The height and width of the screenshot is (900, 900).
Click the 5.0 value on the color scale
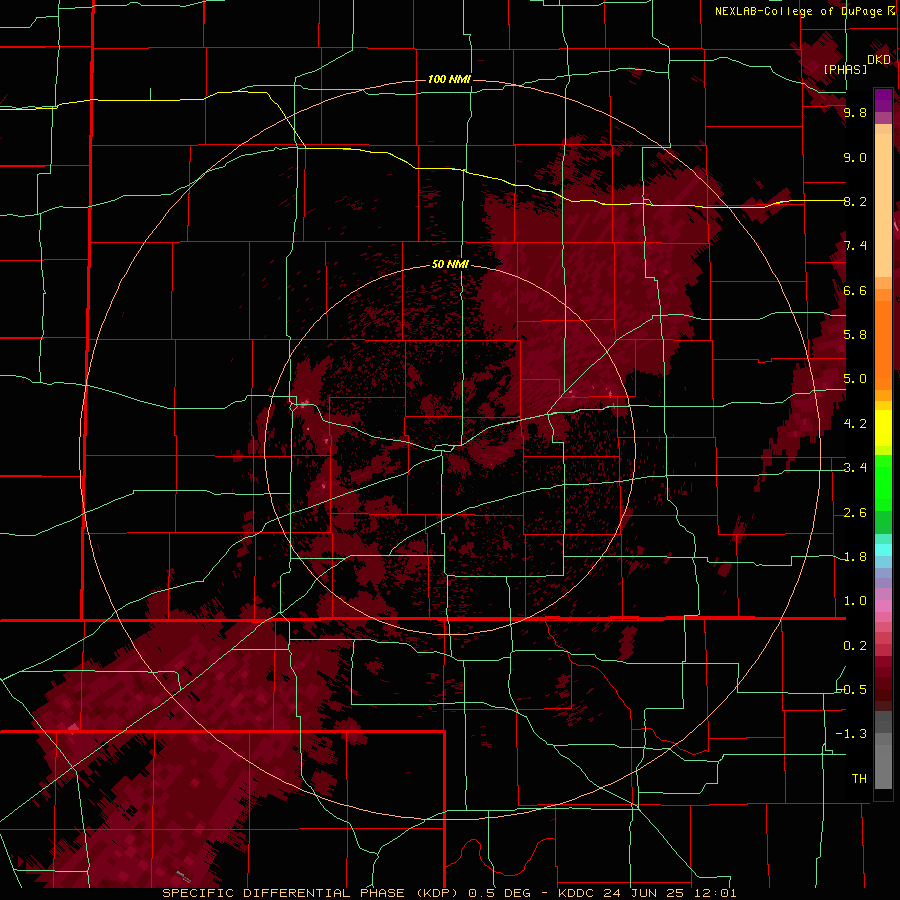(x=855, y=379)
